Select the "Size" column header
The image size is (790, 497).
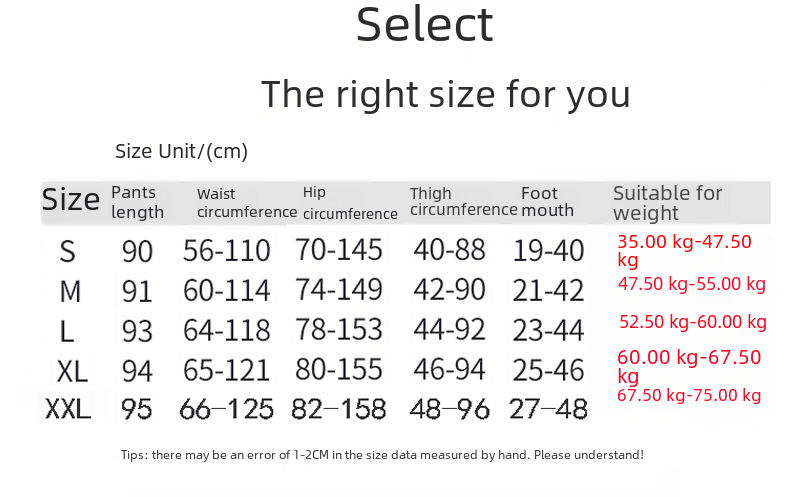coord(70,200)
